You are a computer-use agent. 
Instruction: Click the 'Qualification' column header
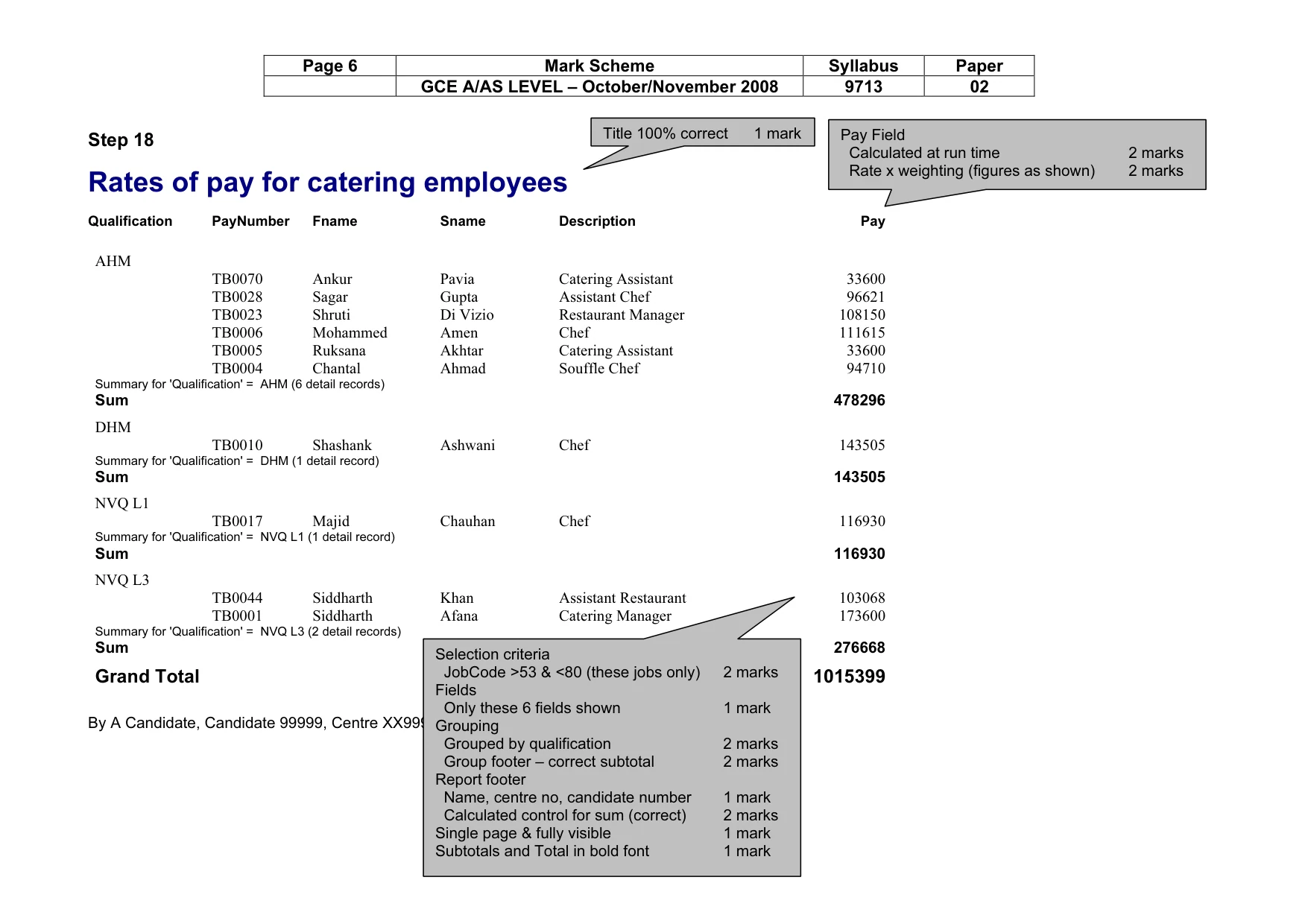(130, 221)
